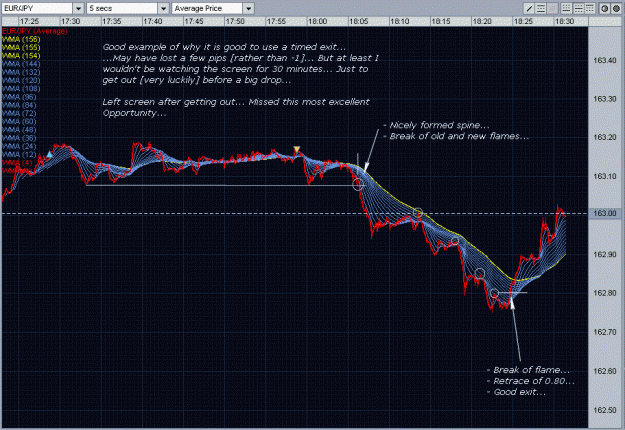Viewport: 625px width, 430px height.
Task: Click the orange triangle marker on the chart
Action: coord(297,149)
